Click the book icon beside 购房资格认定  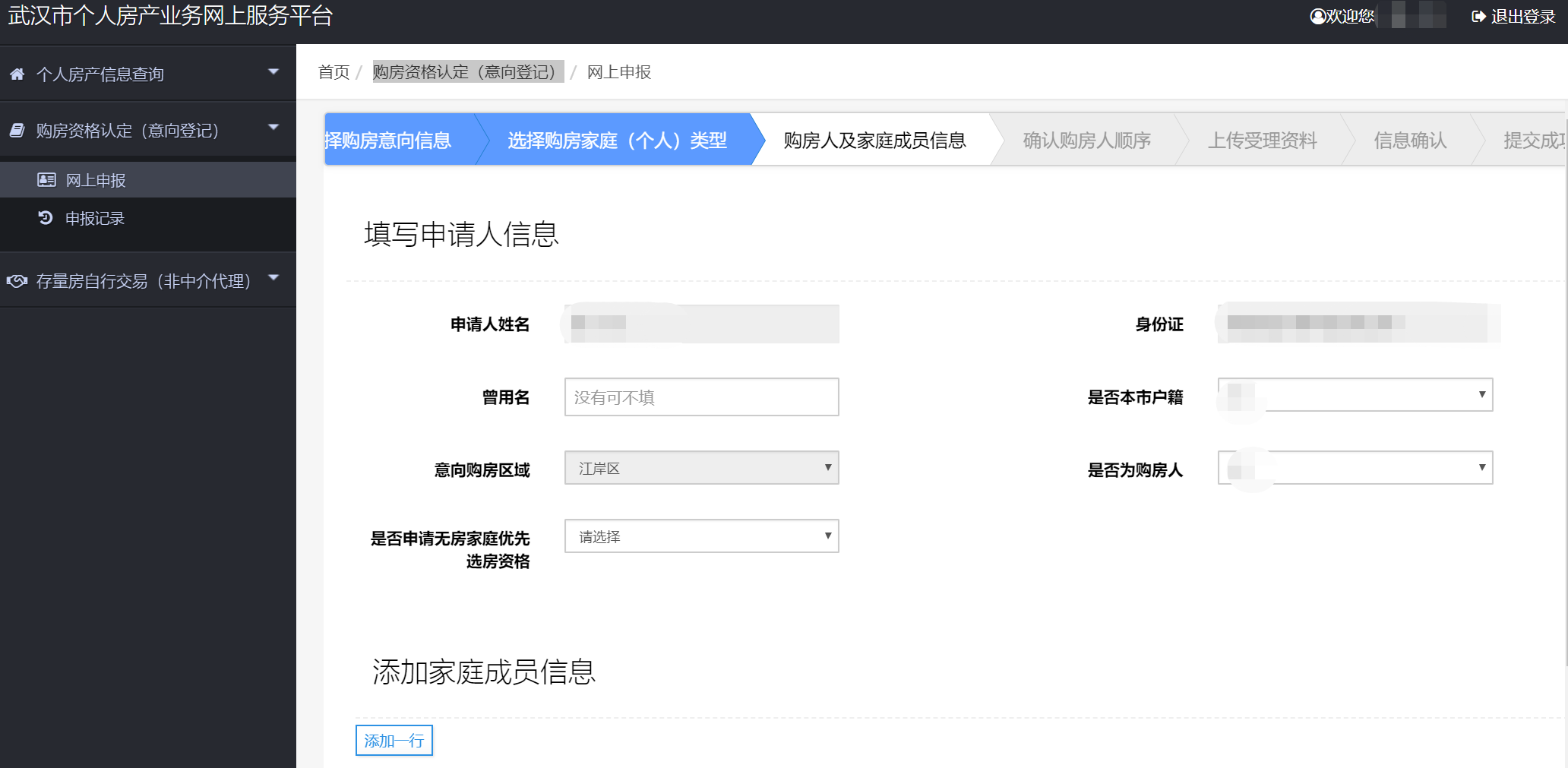coord(17,131)
